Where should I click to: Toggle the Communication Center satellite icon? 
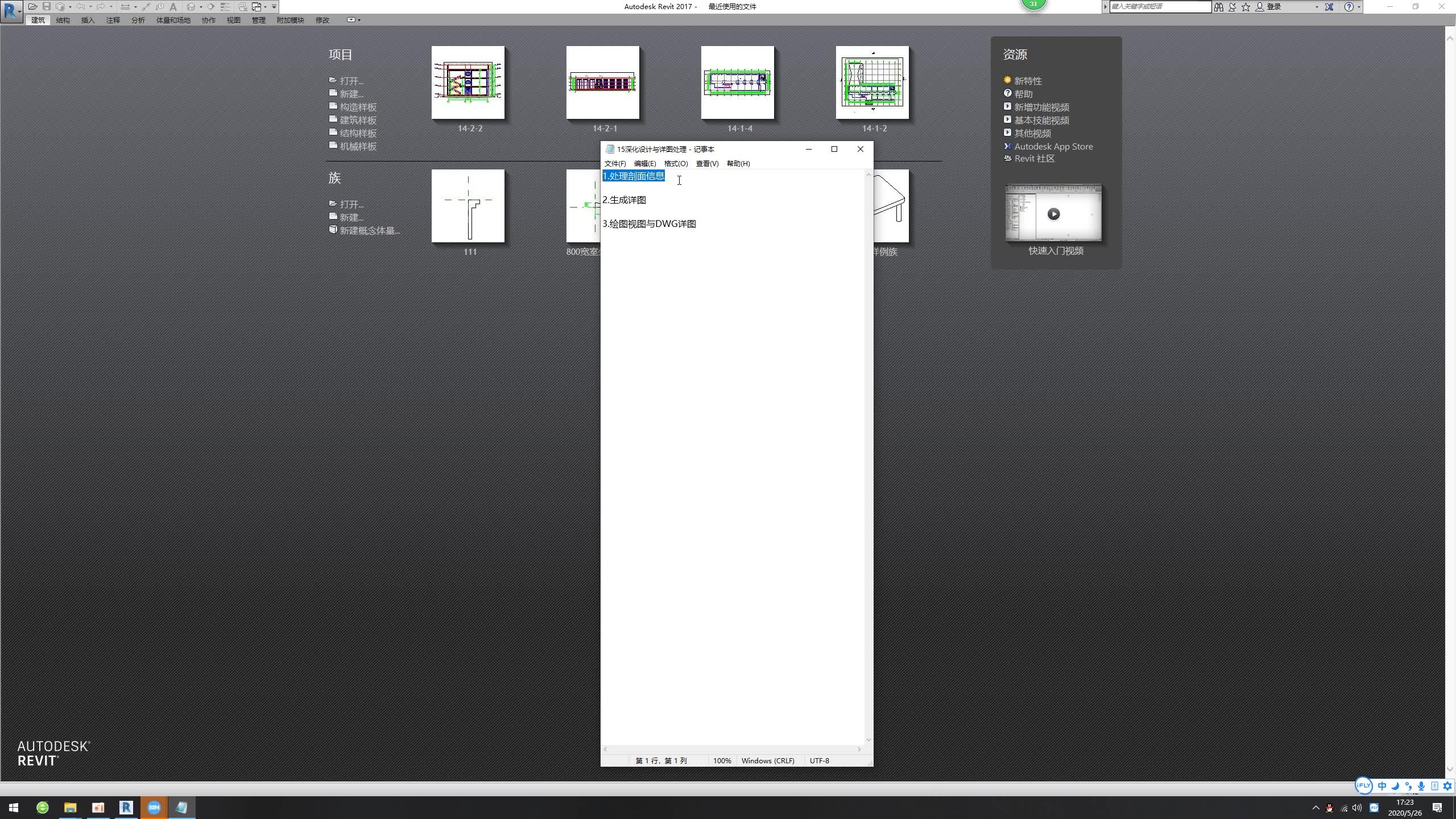pos(1233,7)
